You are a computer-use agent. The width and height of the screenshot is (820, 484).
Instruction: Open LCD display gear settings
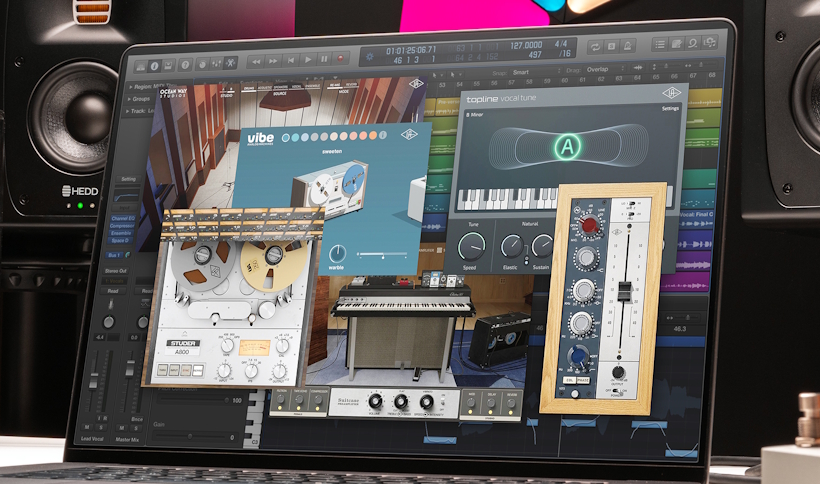coord(370,56)
